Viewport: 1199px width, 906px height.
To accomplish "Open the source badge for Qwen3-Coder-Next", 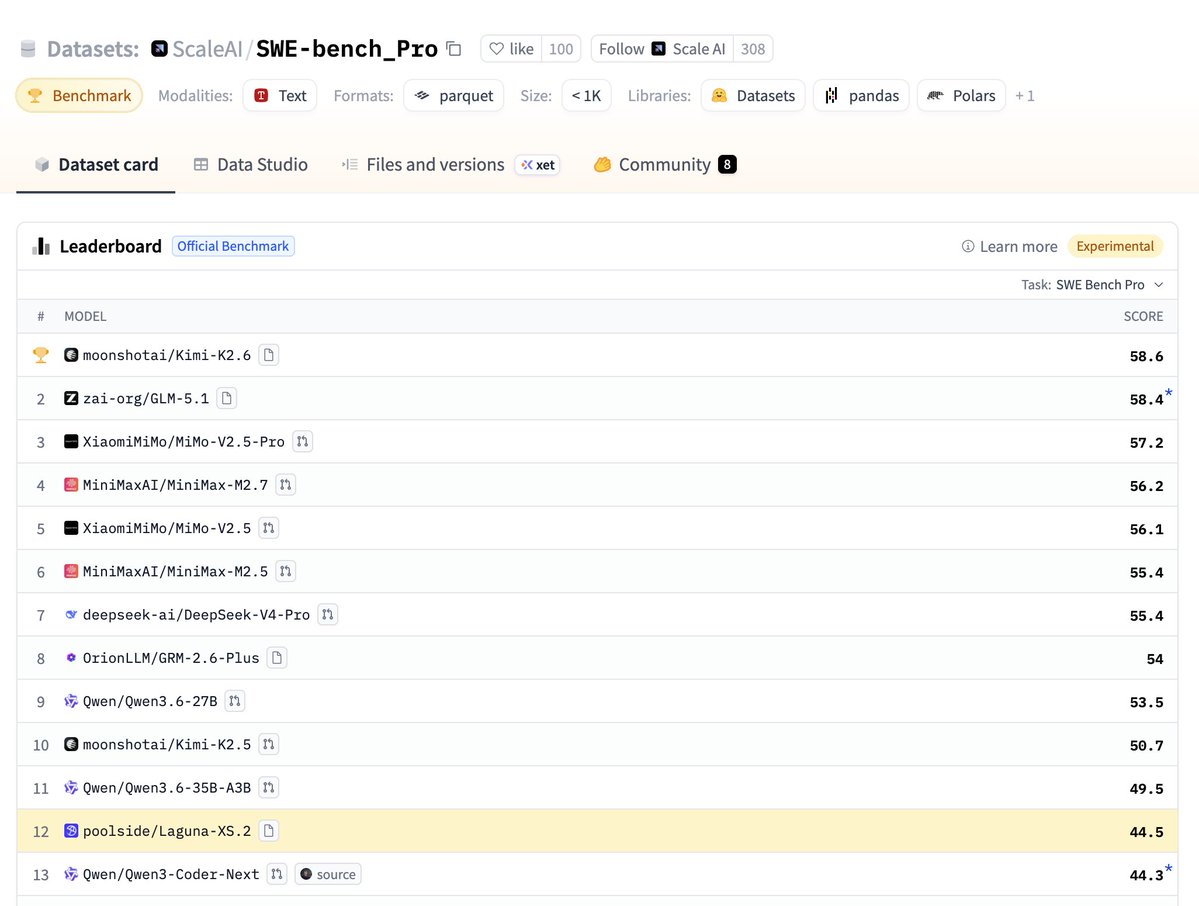I will click(x=328, y=874).
